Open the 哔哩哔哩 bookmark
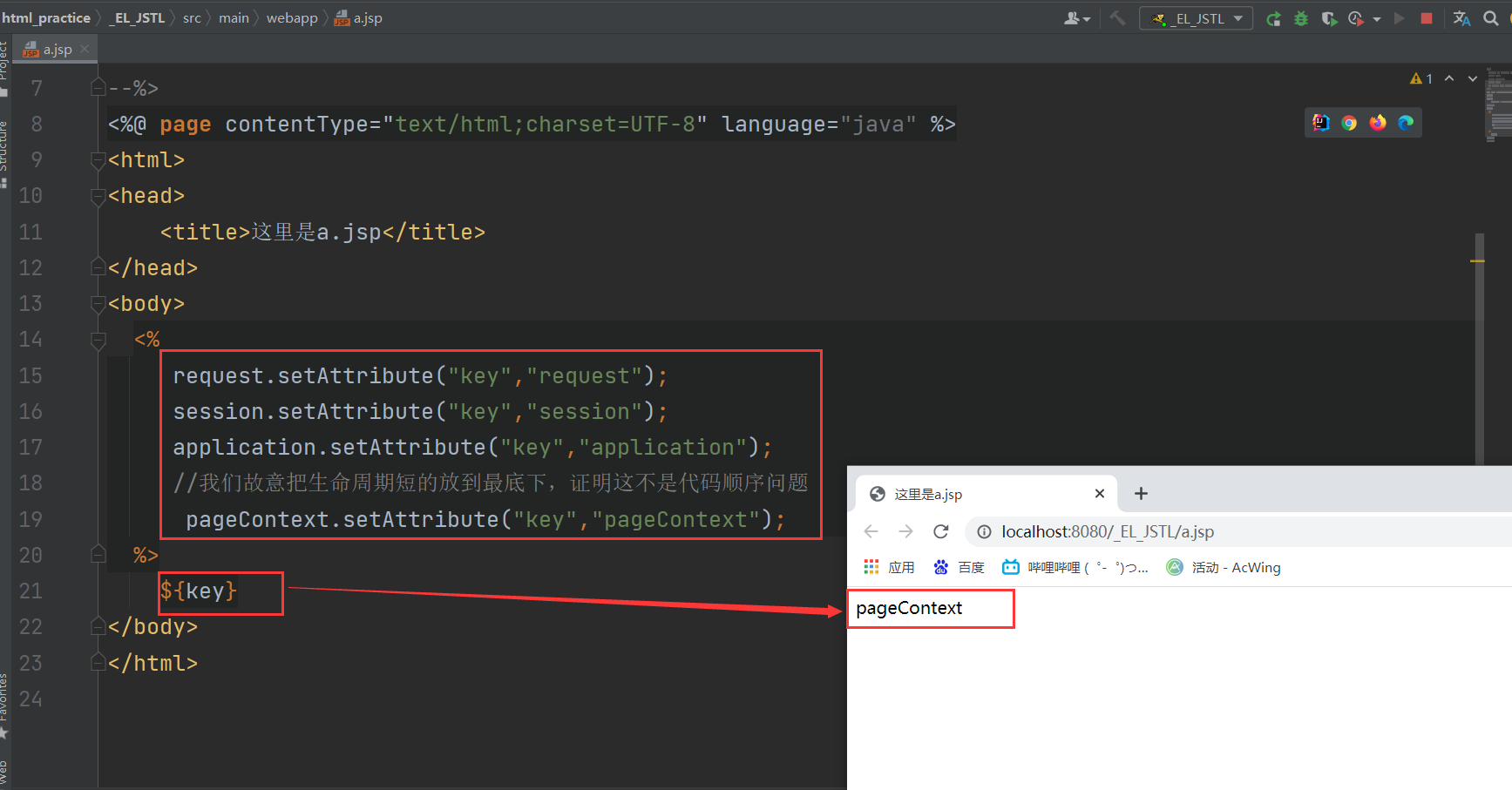Image resolution: width=1512 pixels, height=790 pixels. point(1075,567)
